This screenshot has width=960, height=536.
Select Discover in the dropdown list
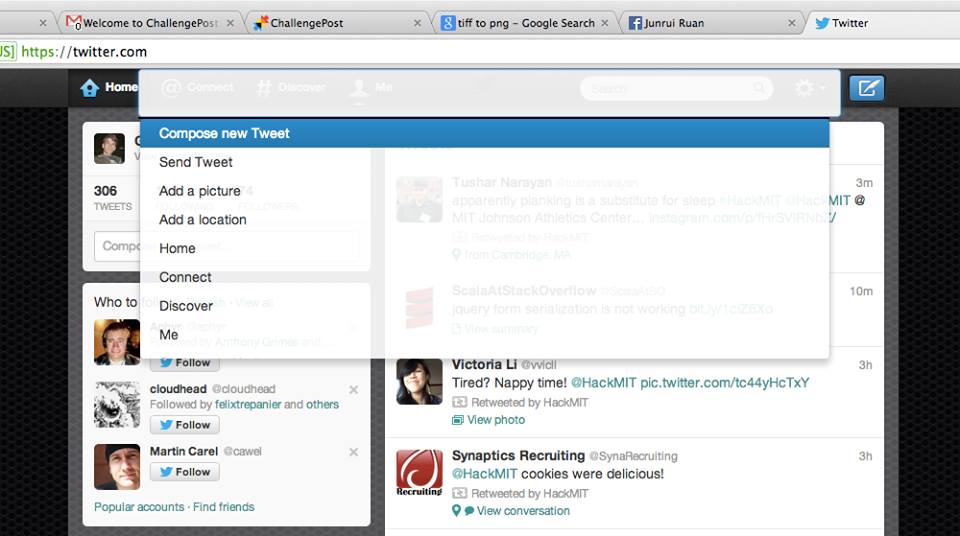point(484,306)
